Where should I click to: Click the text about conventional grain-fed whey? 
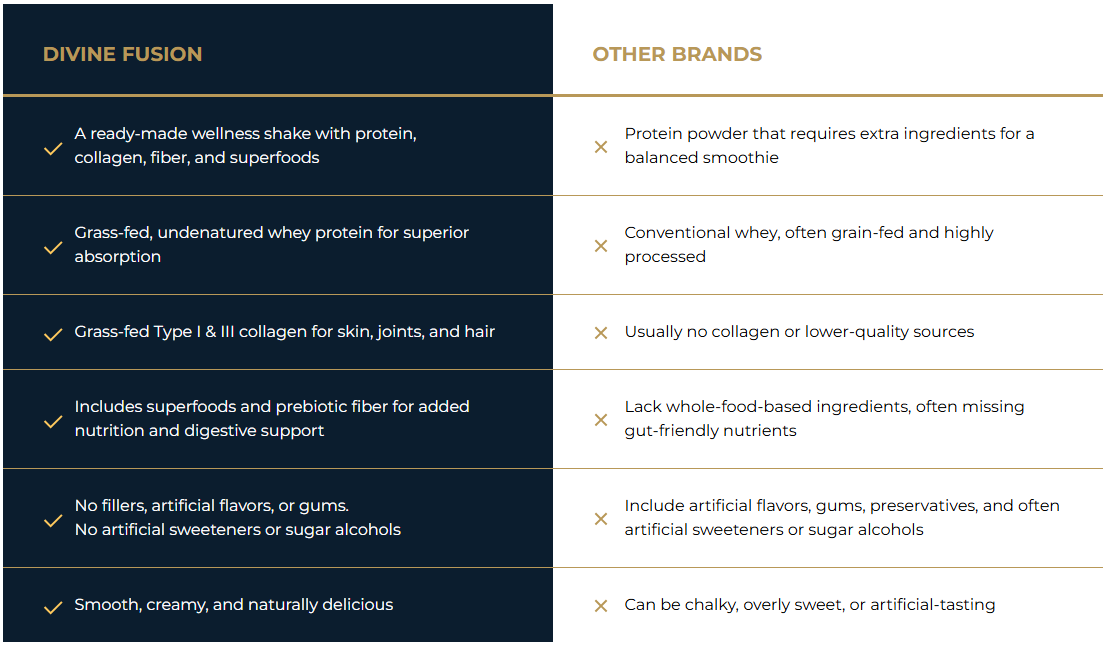pos(809,244)
